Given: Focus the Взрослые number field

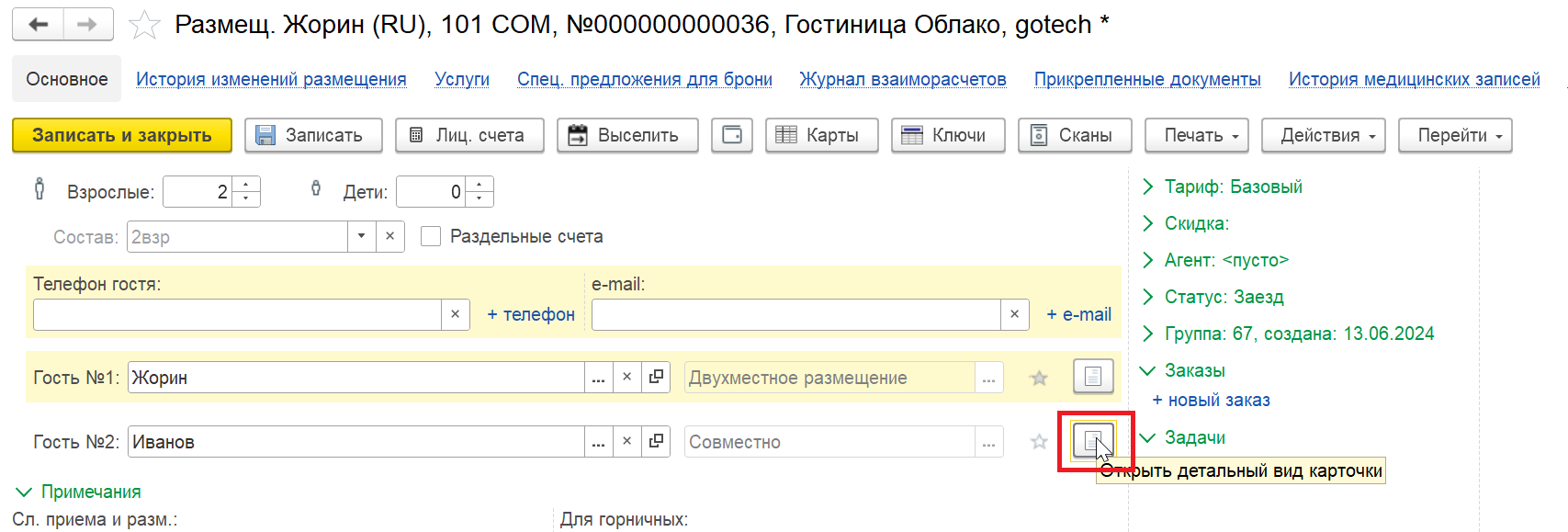Looking at the screenshot, I should click(197, 192).
